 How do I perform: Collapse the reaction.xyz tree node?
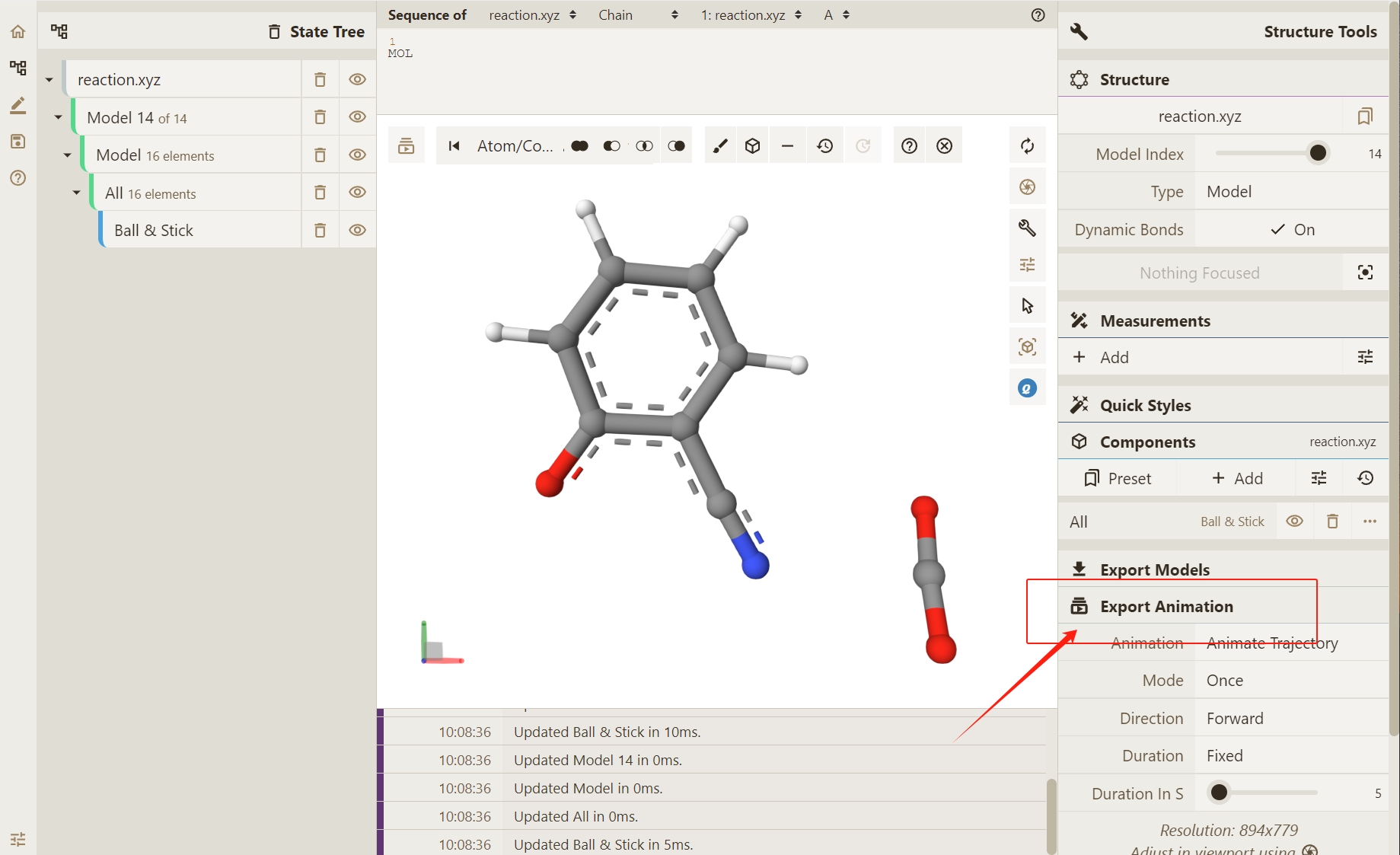(x=49, y=80)
